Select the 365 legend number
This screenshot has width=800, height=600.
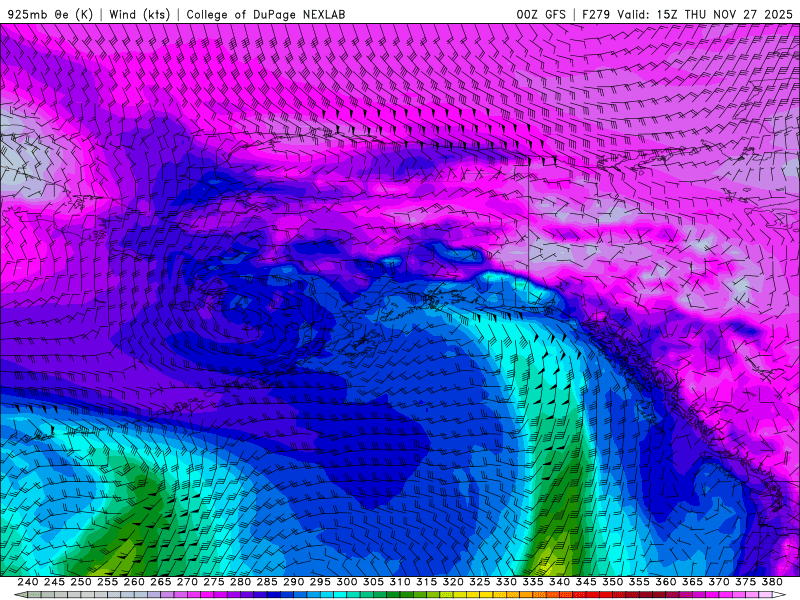[x=692, y=582]
